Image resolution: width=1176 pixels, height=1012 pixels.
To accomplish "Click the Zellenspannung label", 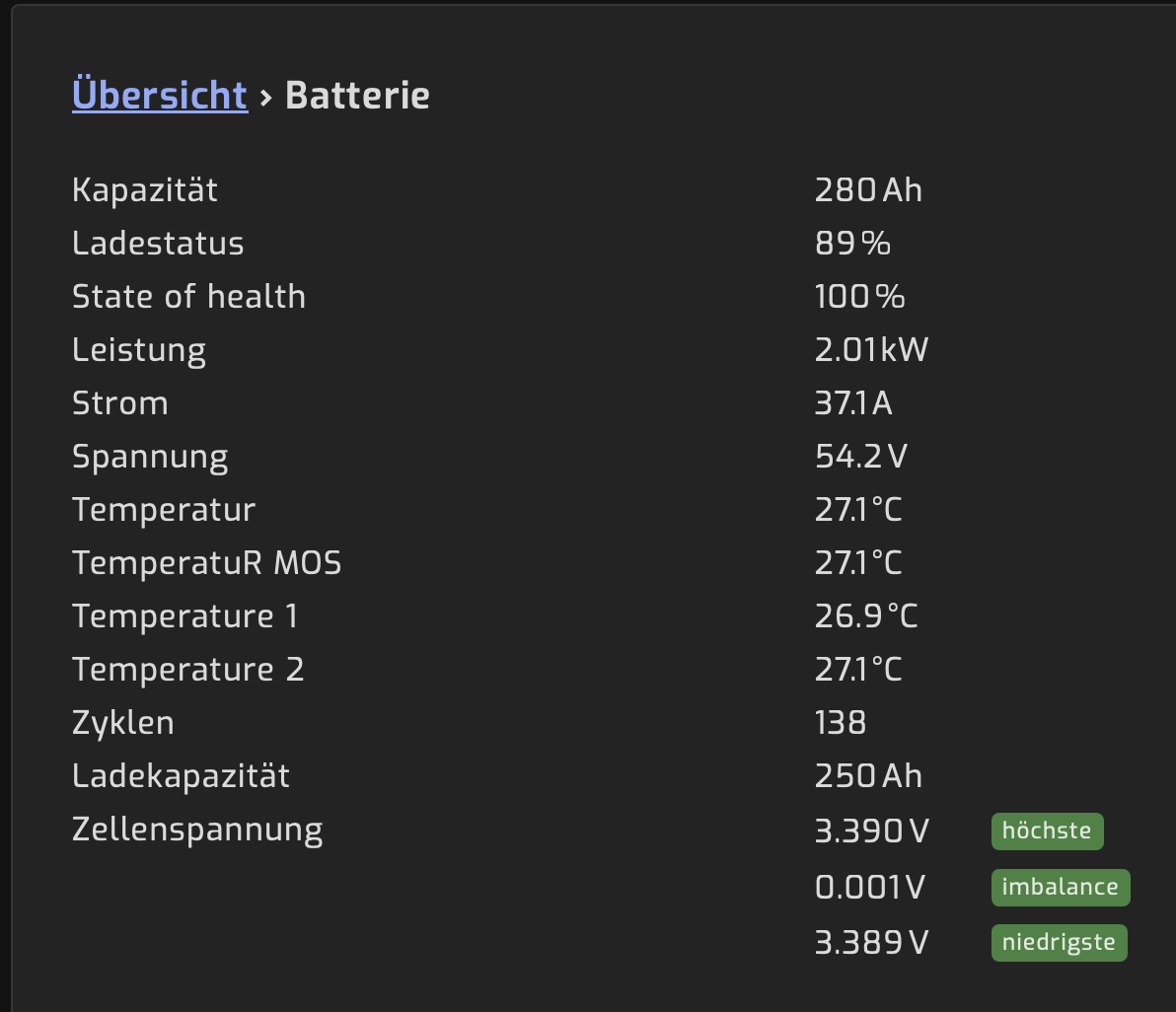I will tap(197, 830).
